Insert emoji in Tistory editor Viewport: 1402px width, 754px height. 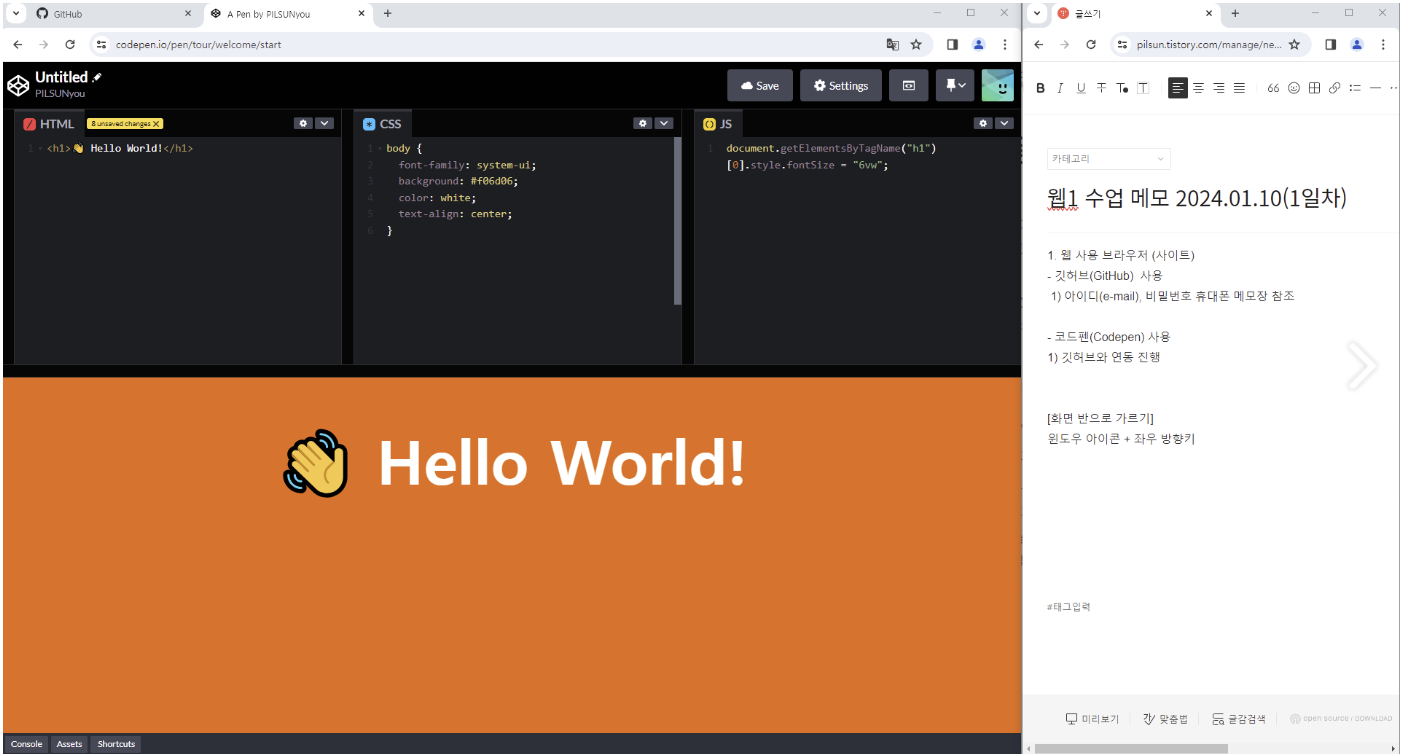[1294, 88]
